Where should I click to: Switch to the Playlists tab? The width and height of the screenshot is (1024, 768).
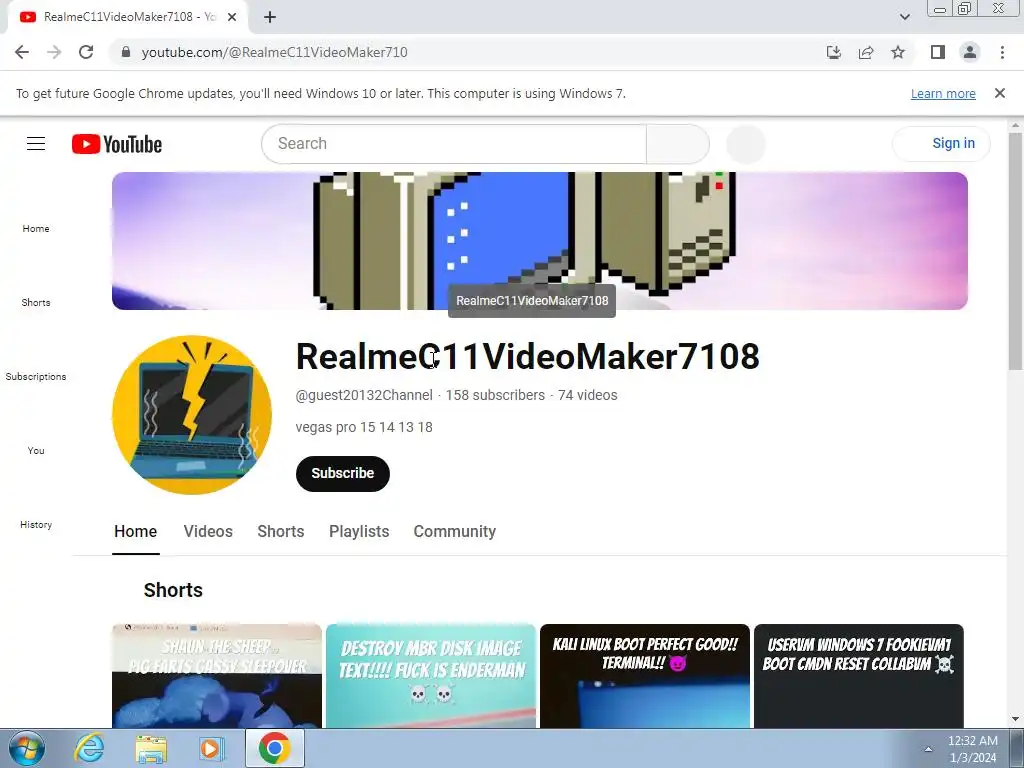[359, 532]
